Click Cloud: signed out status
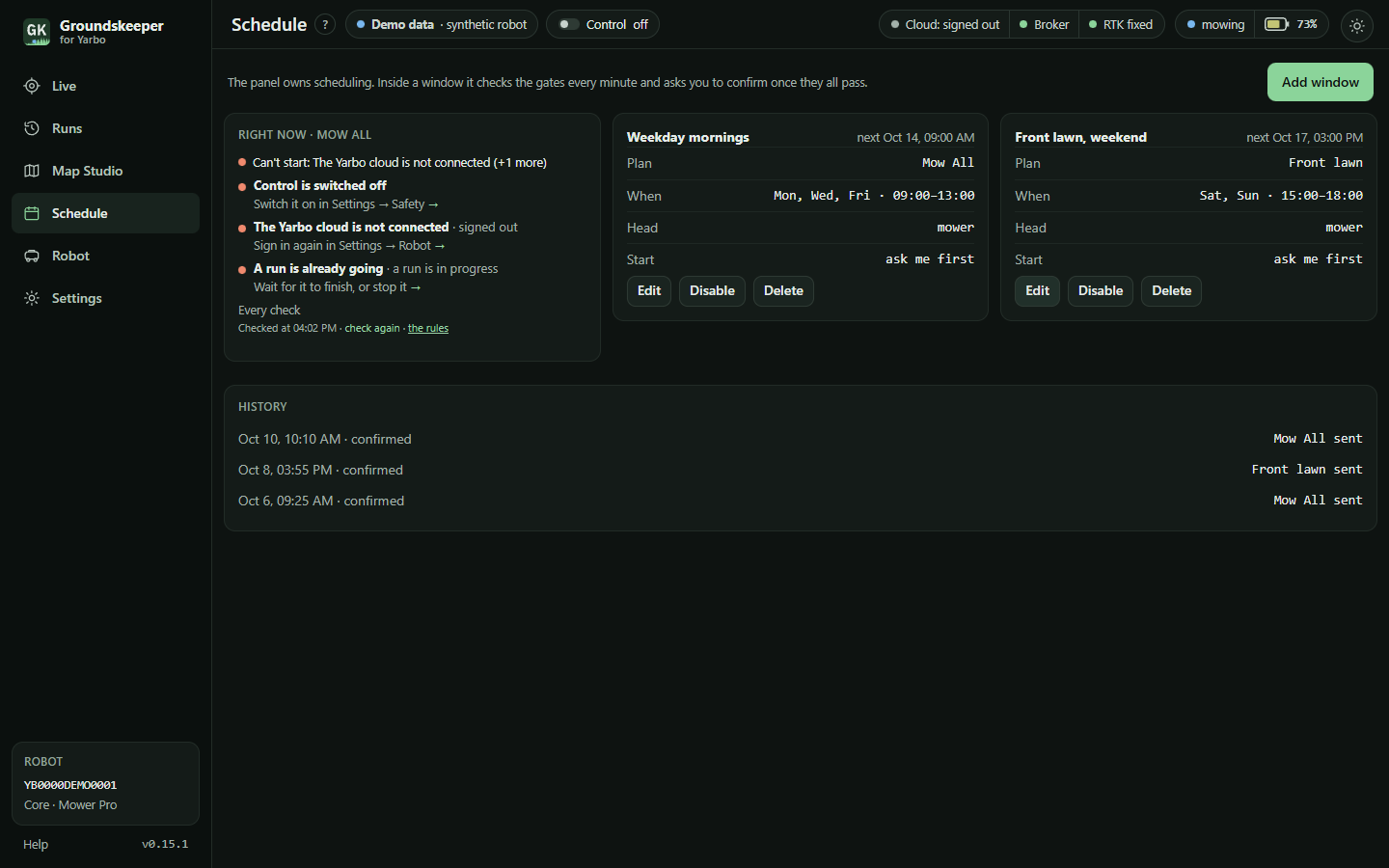1389x868 pixels. coord(944,25)
